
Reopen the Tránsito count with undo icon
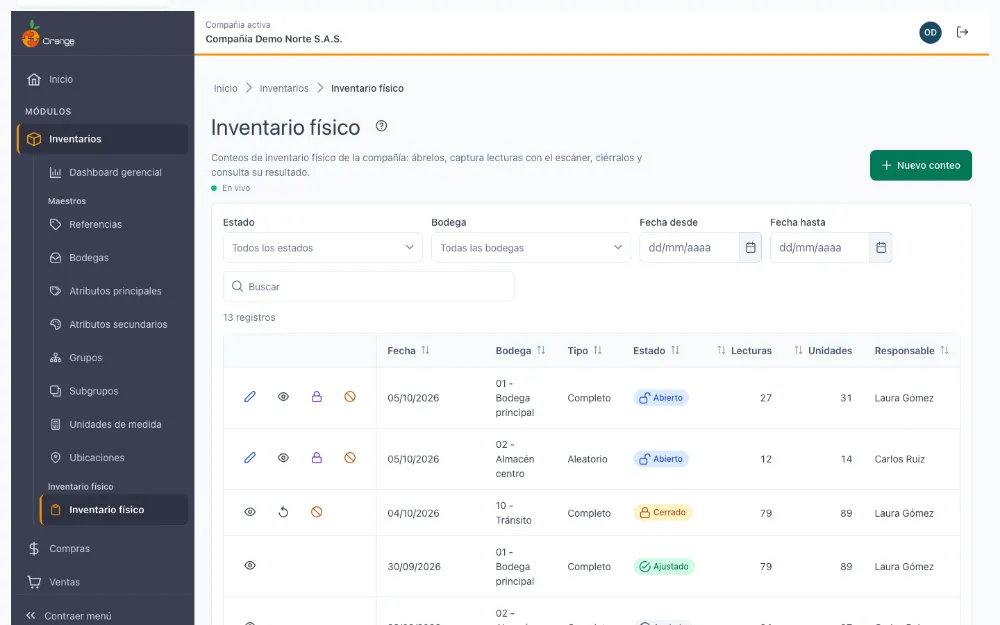point(283,512)
